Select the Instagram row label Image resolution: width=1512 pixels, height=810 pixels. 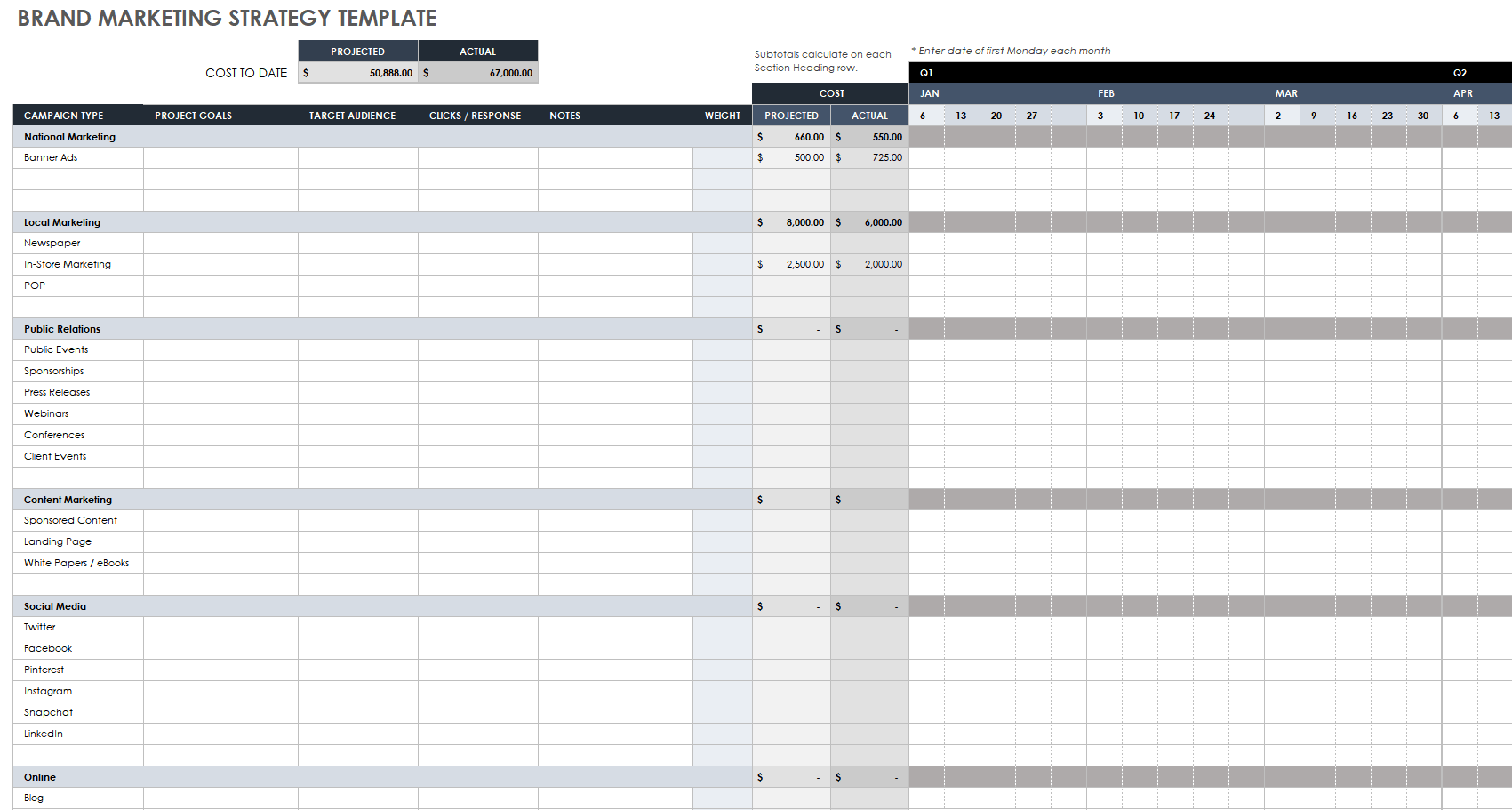48,691
